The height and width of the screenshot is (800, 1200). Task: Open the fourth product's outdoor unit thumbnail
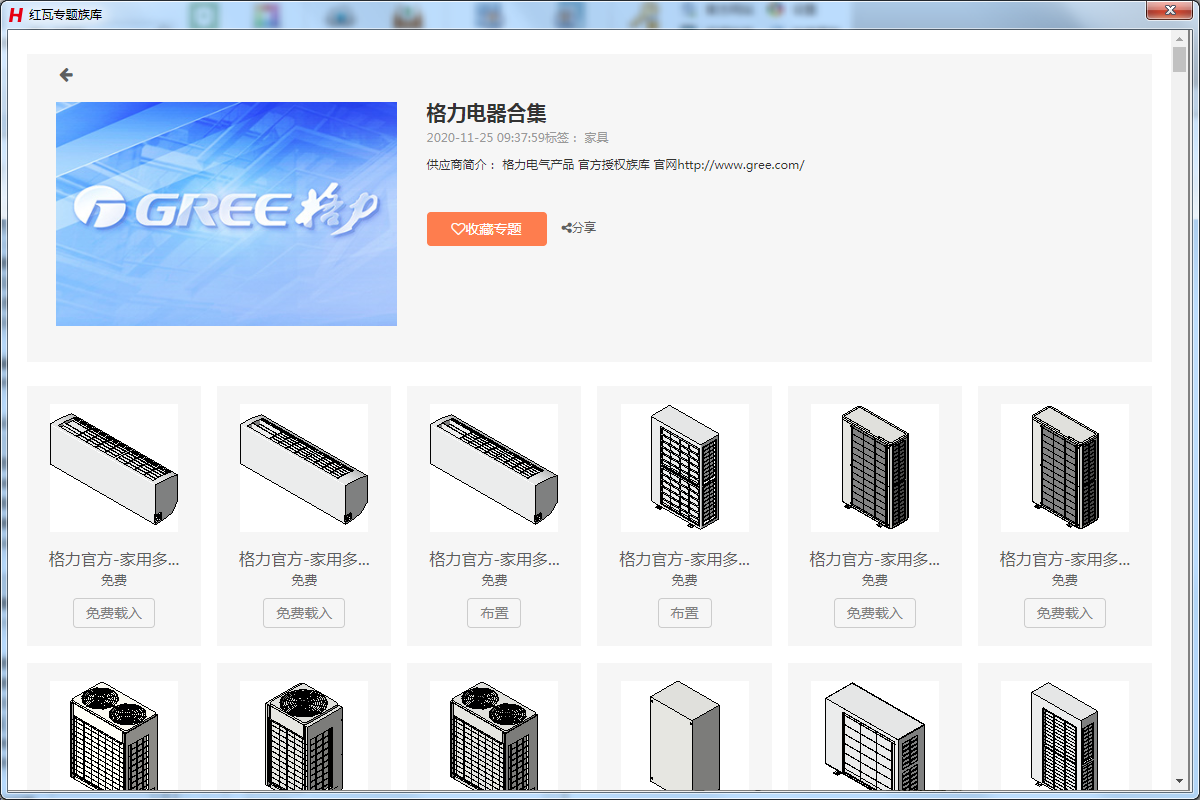[x=684, y=468]
